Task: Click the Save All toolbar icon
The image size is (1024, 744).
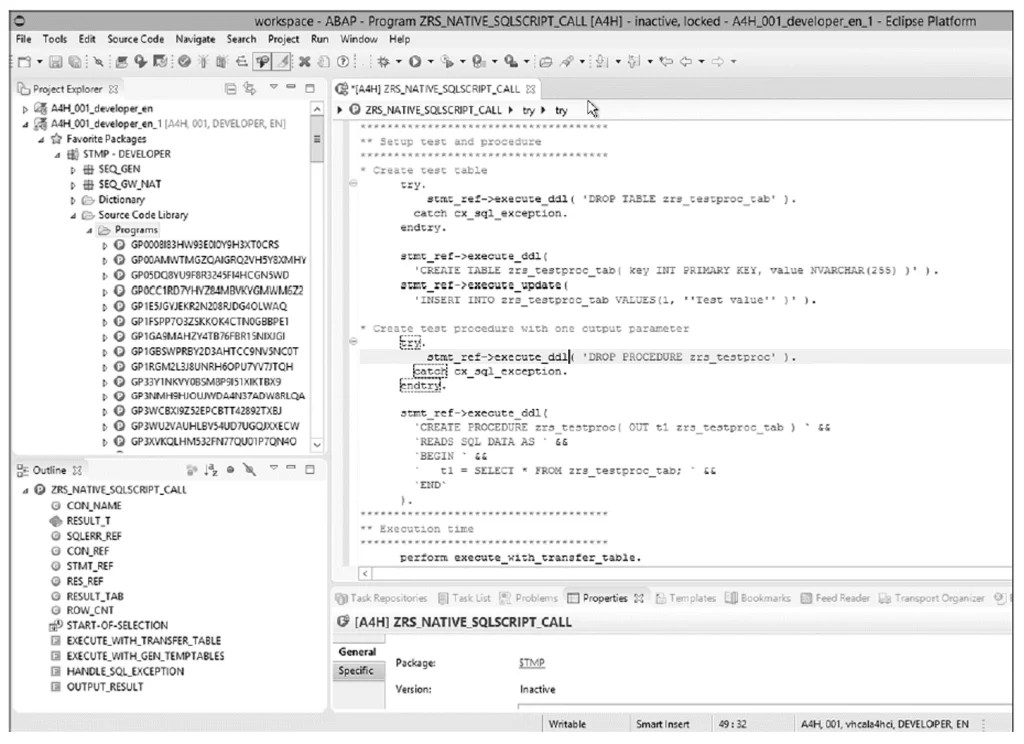Action: [x=75, y=61]
